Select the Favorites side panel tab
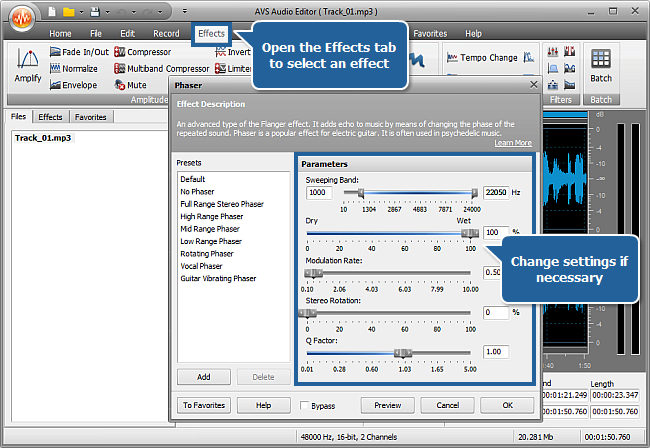The image size is (650, 448). [90, 117]
